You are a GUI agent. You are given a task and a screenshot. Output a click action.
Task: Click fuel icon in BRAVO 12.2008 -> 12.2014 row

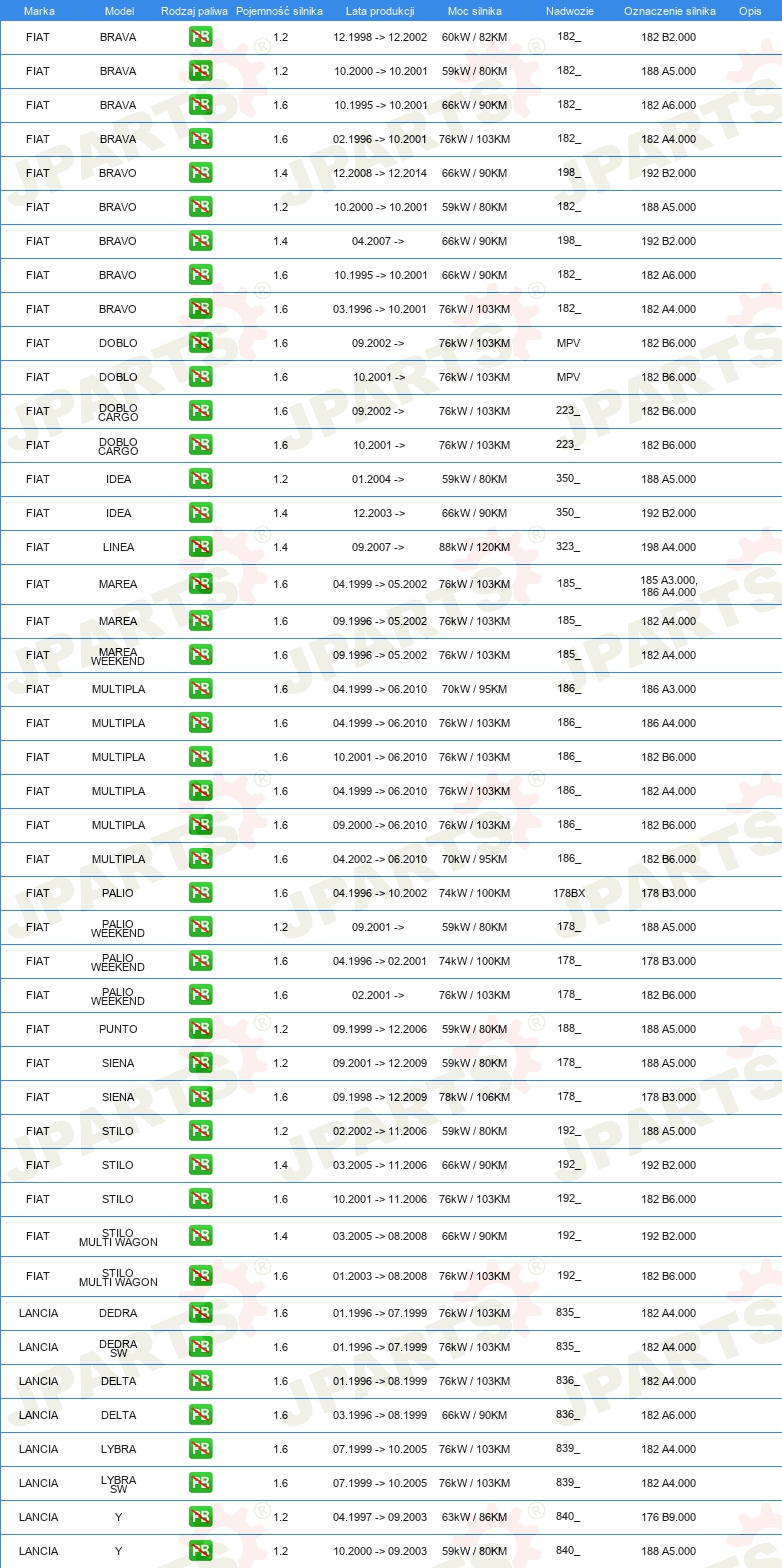(x=200, y=173)
